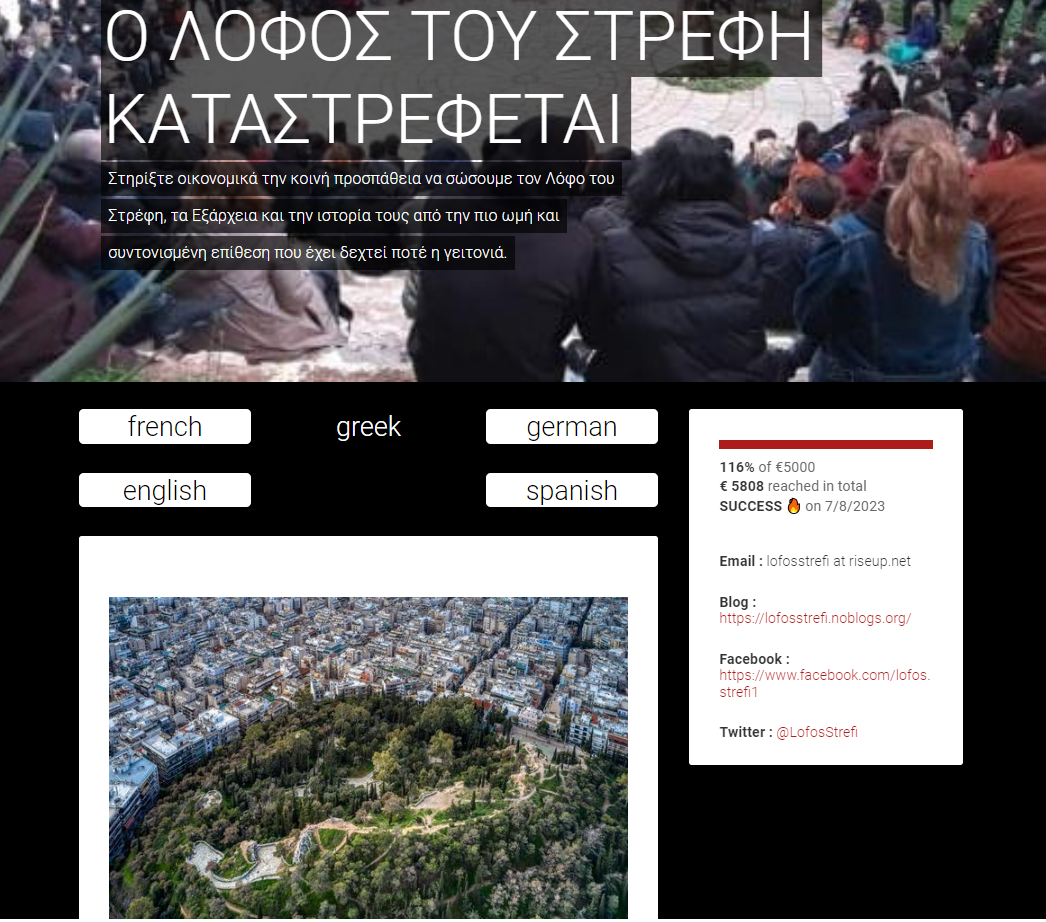Click the 'on 7/8/2023' date text

845,506
